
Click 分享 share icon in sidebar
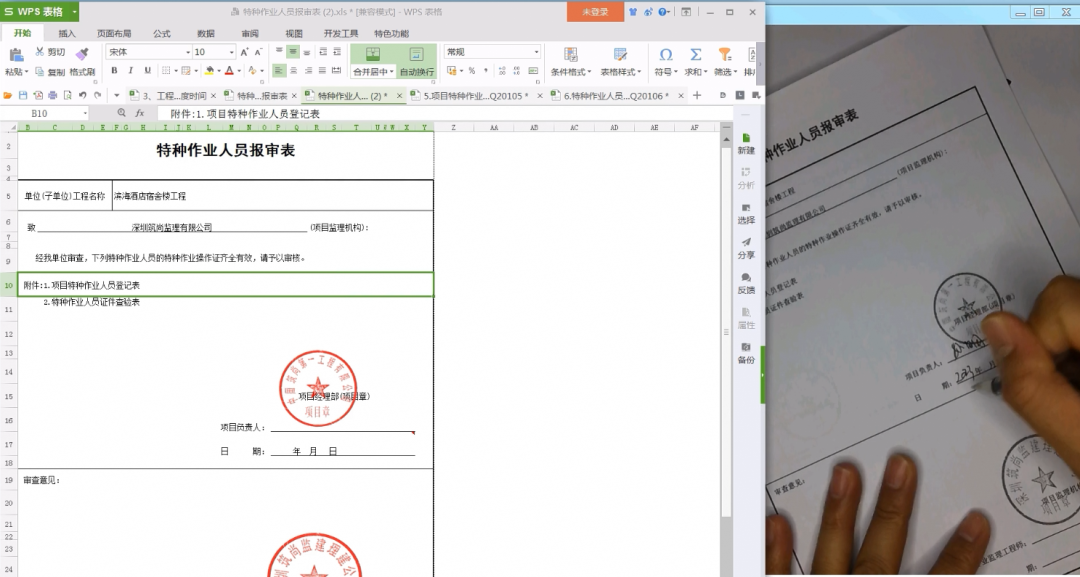tap(746, 248)
